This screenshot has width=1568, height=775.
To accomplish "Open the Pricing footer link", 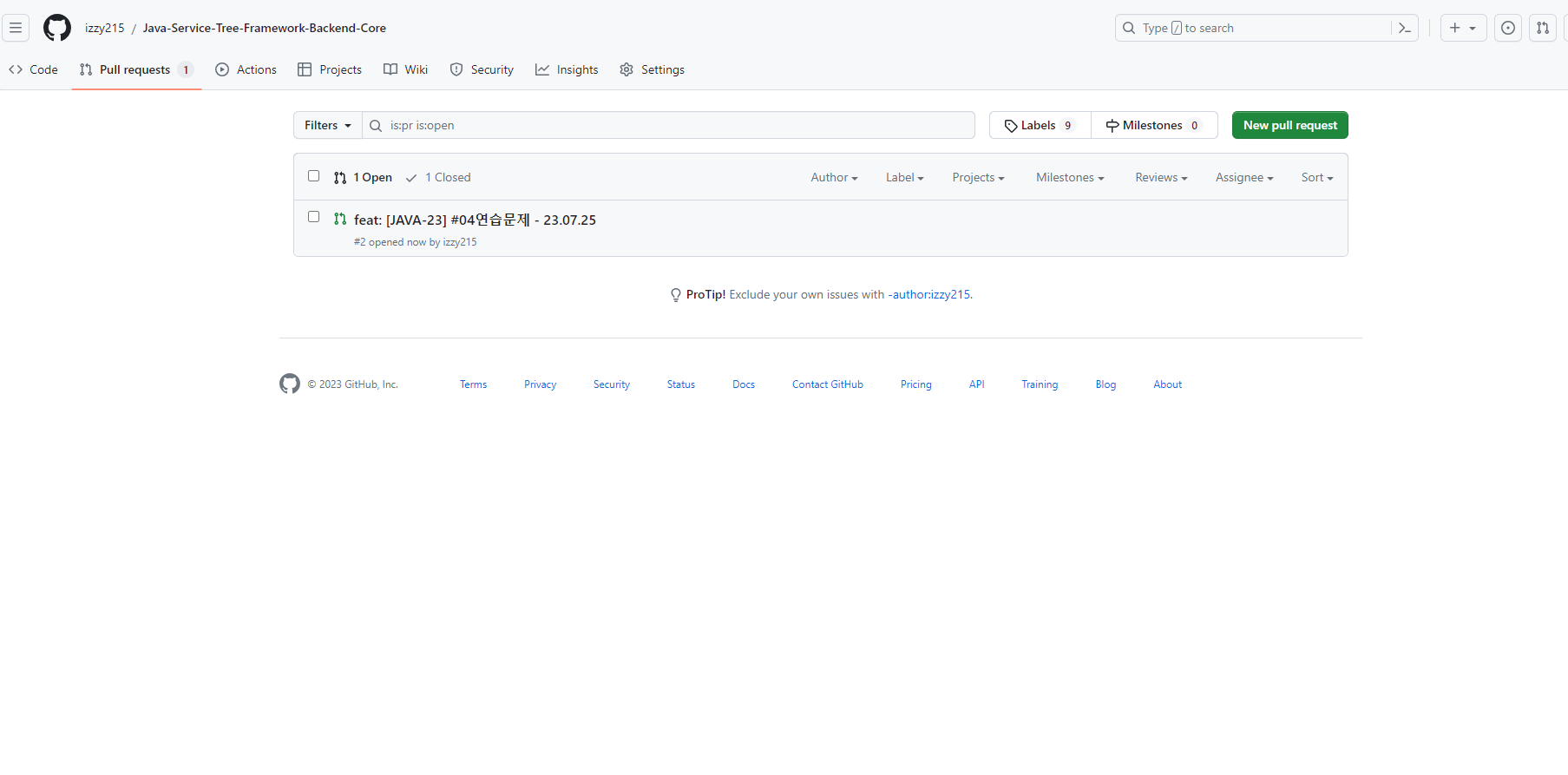I will click(x=916, y=384).
